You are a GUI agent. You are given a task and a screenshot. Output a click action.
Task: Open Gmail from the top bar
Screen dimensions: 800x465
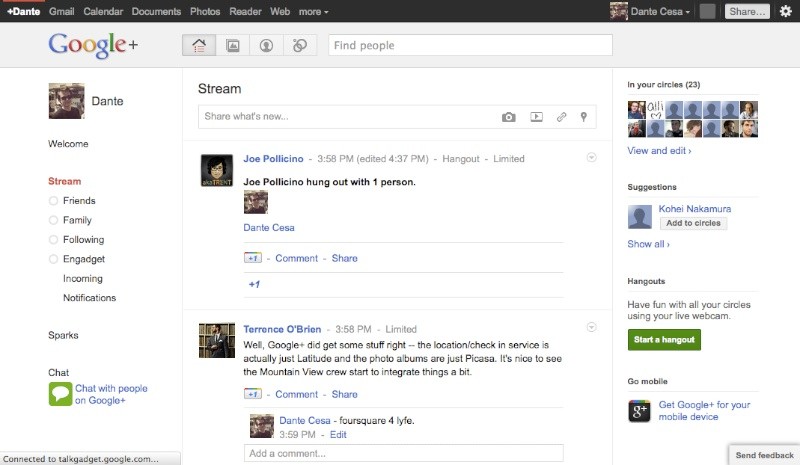[62, 11]
